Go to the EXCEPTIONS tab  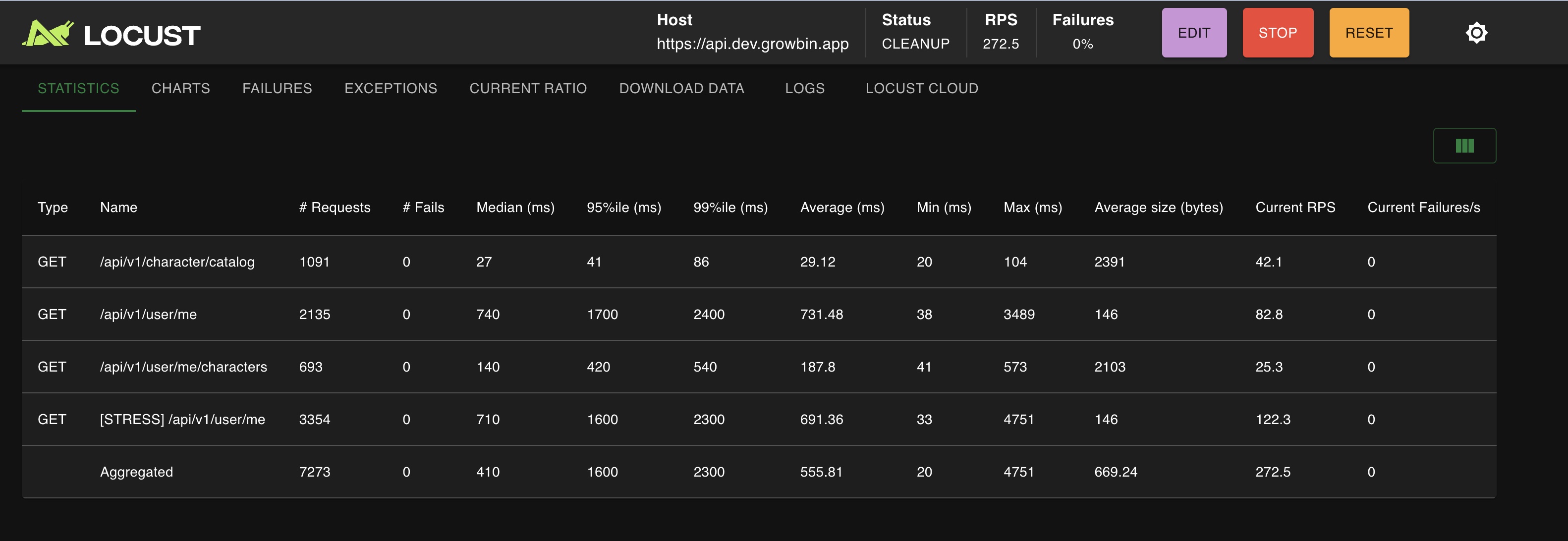tap(390, 88)
